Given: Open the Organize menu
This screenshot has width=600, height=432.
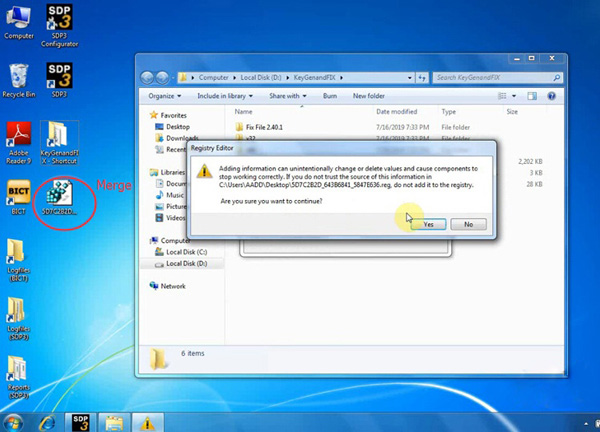Looking at the screenshot, I should click(165, 96).
